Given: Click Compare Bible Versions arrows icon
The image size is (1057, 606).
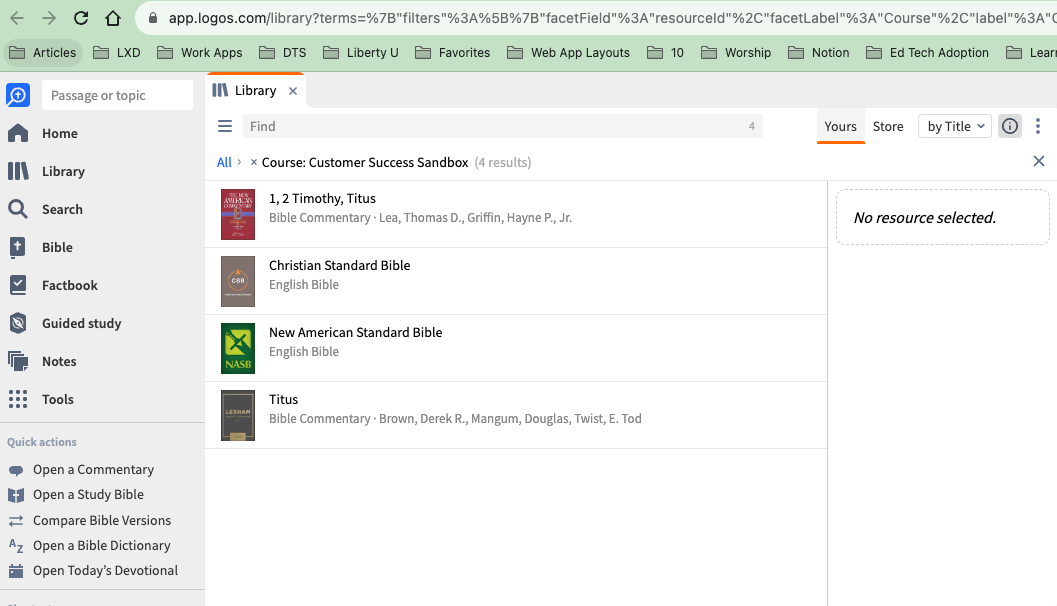Looking at the screenshot, I should click(x=16, y=520).
